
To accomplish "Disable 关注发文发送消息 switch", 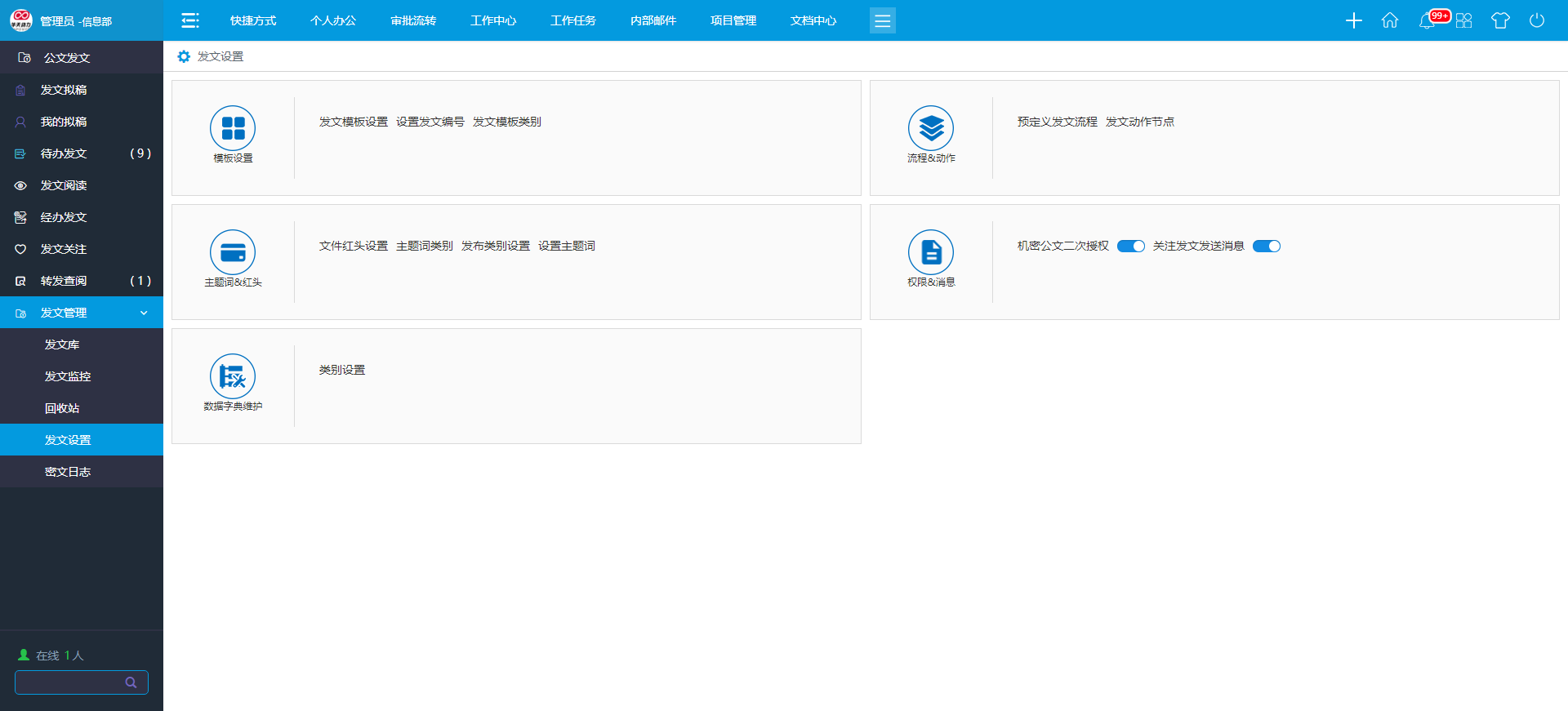I will coord(1267,247).
